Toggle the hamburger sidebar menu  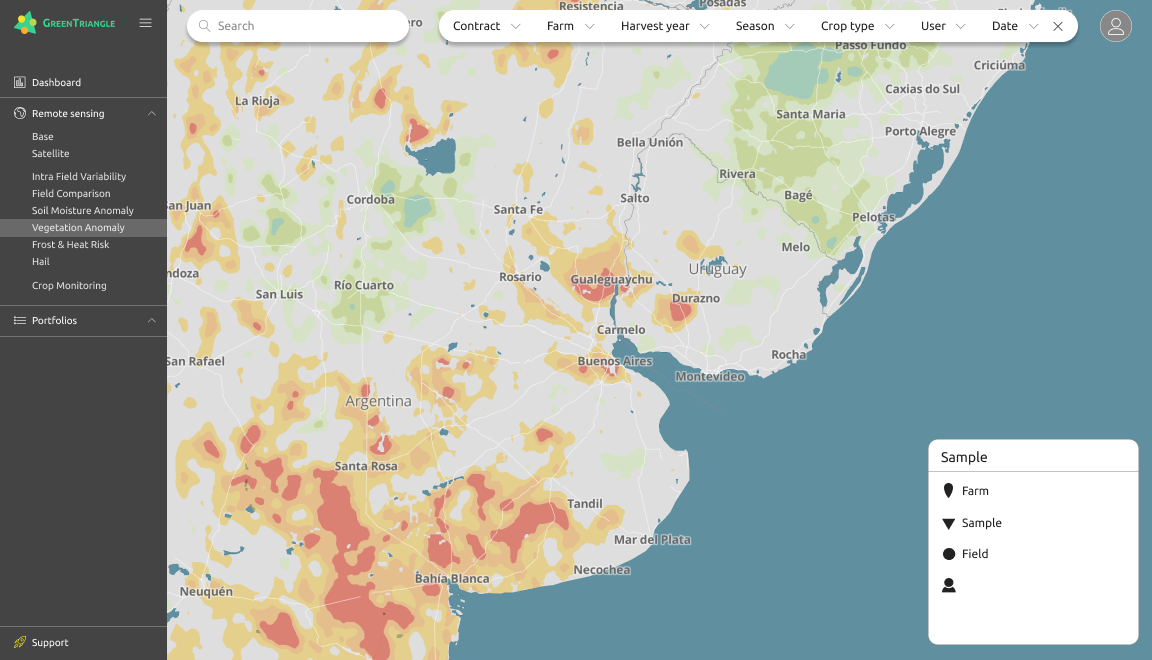pos(146,23)
